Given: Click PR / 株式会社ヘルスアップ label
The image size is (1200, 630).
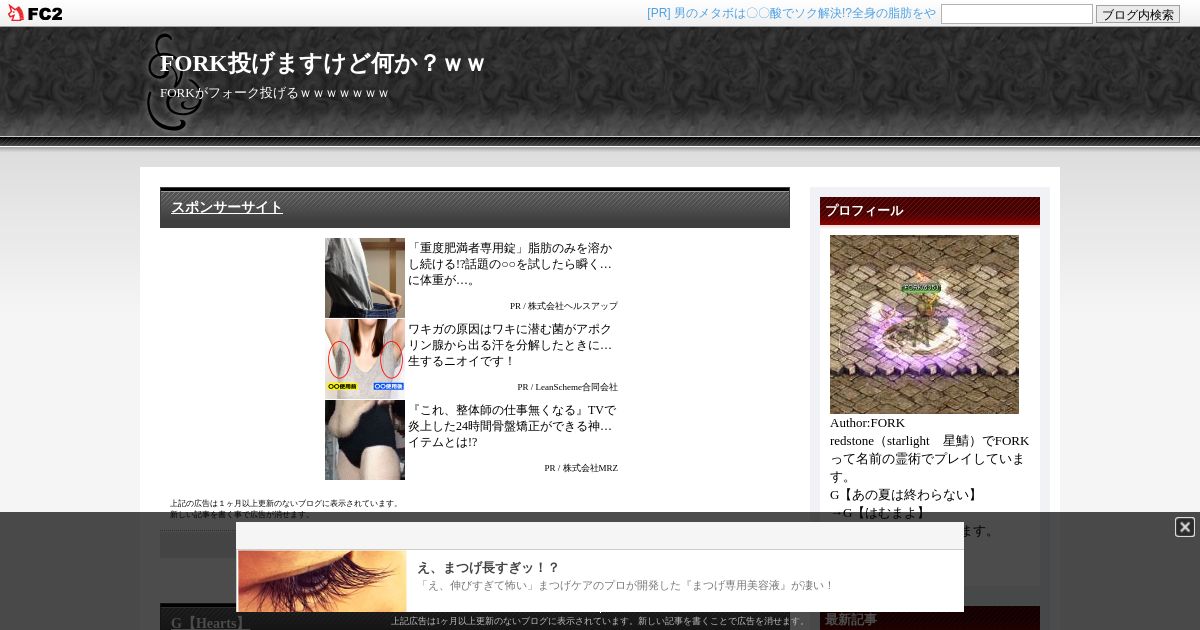Looking at the screenshot, I should click(564, 306).
